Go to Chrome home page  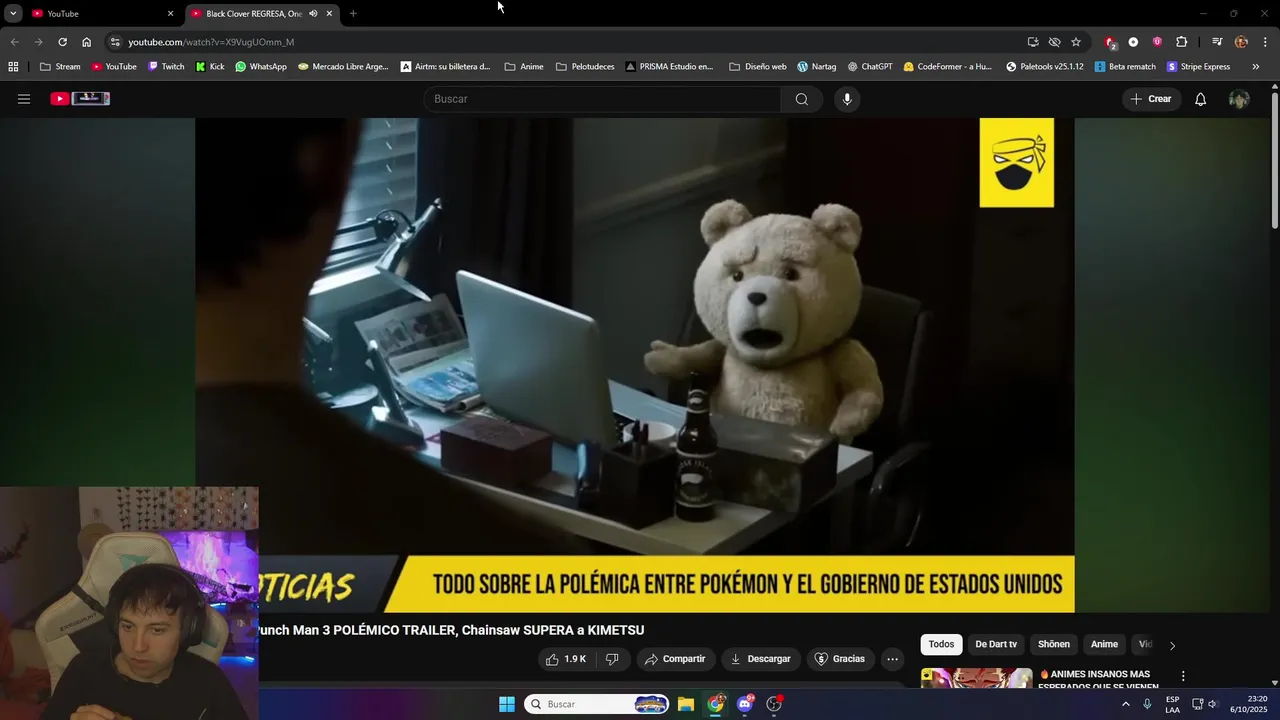(86, 42)
